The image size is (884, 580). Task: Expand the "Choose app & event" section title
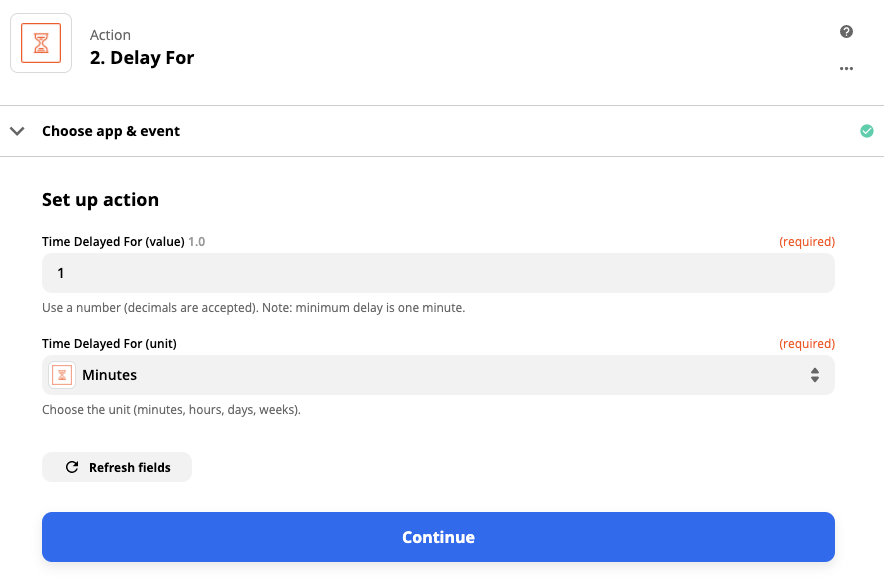click(111, 131)
